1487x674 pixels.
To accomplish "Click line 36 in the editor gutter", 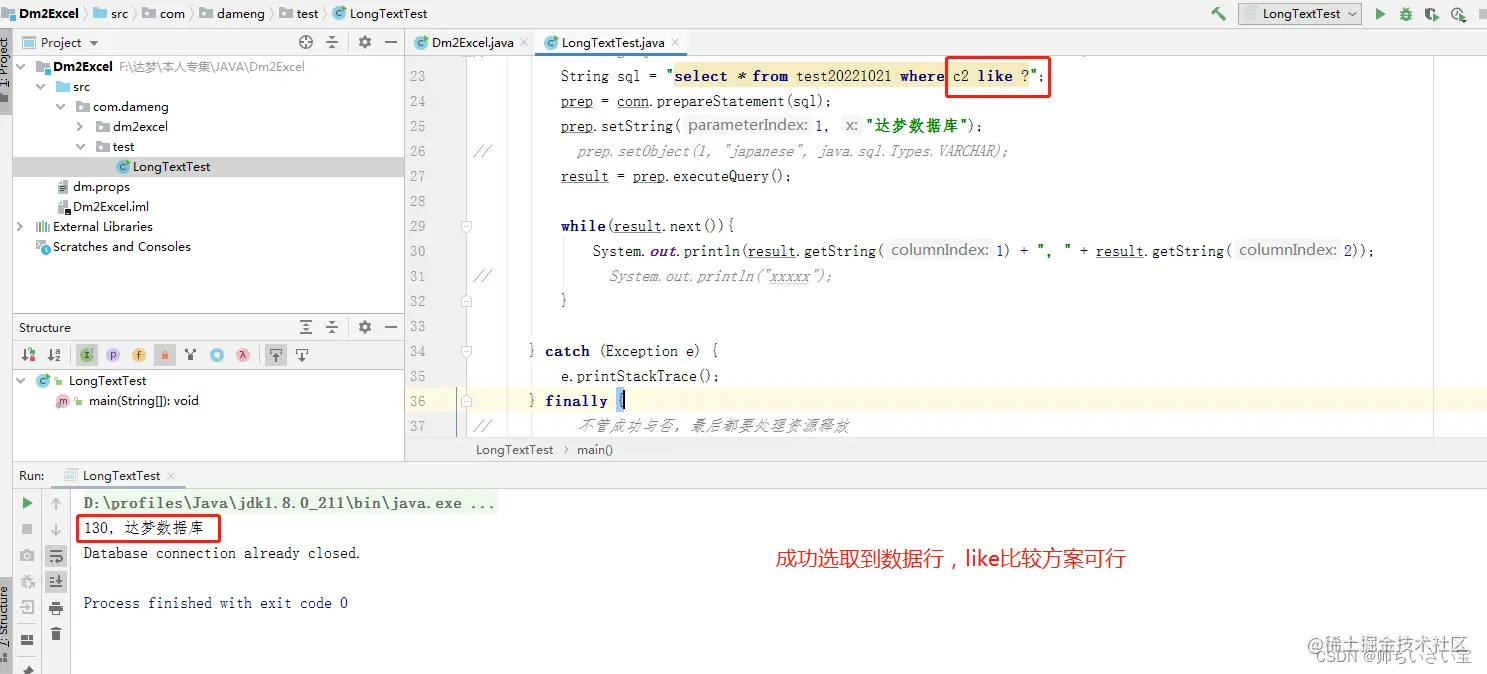I will pyautogui.click(x=418, y=401).
